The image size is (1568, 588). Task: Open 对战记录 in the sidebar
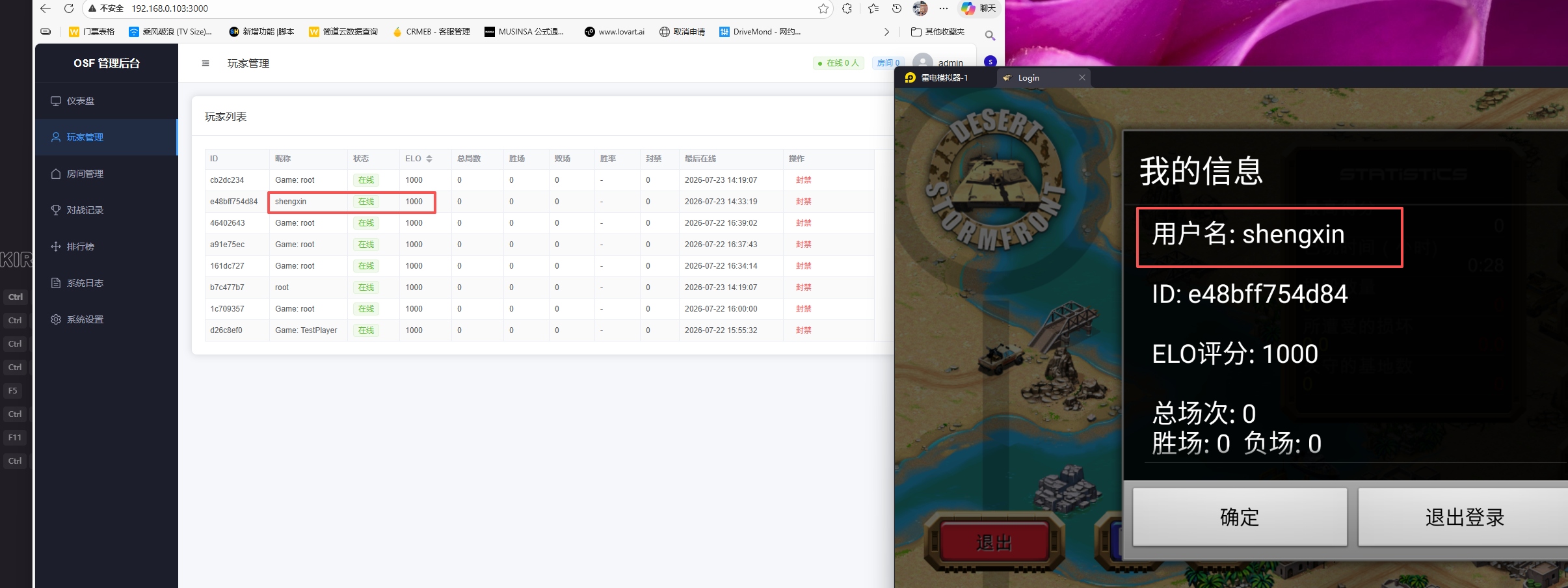coord(106,210)
